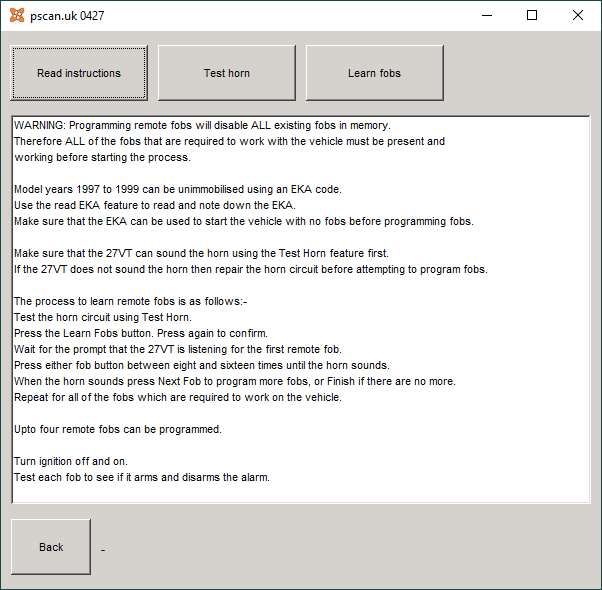Maximize the pscan.uk window
Viewport: 602px width, 590px height.
tap(532, 15)
